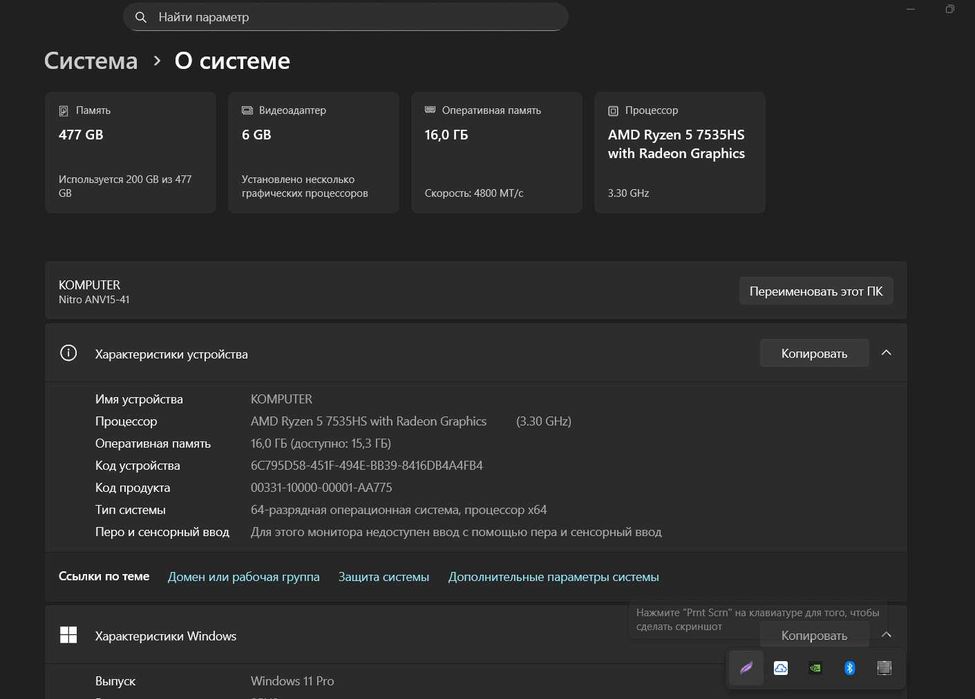Open the Видеоадаптер card showing 6 GB

coord(313,152)
